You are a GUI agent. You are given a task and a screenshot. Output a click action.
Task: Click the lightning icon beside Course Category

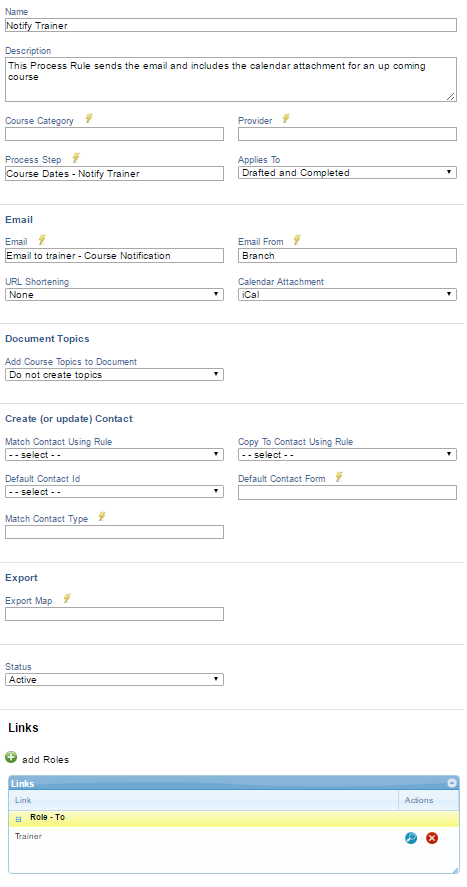click(89, 119)
